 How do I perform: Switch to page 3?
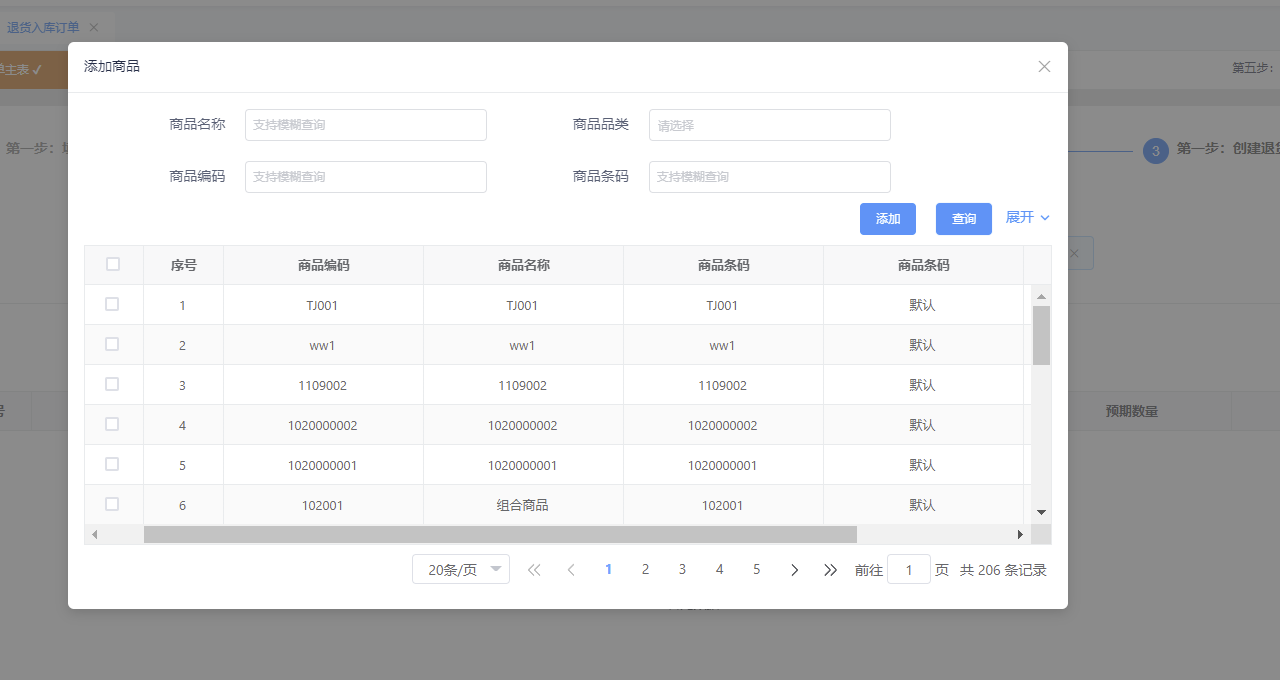(682, 569)
